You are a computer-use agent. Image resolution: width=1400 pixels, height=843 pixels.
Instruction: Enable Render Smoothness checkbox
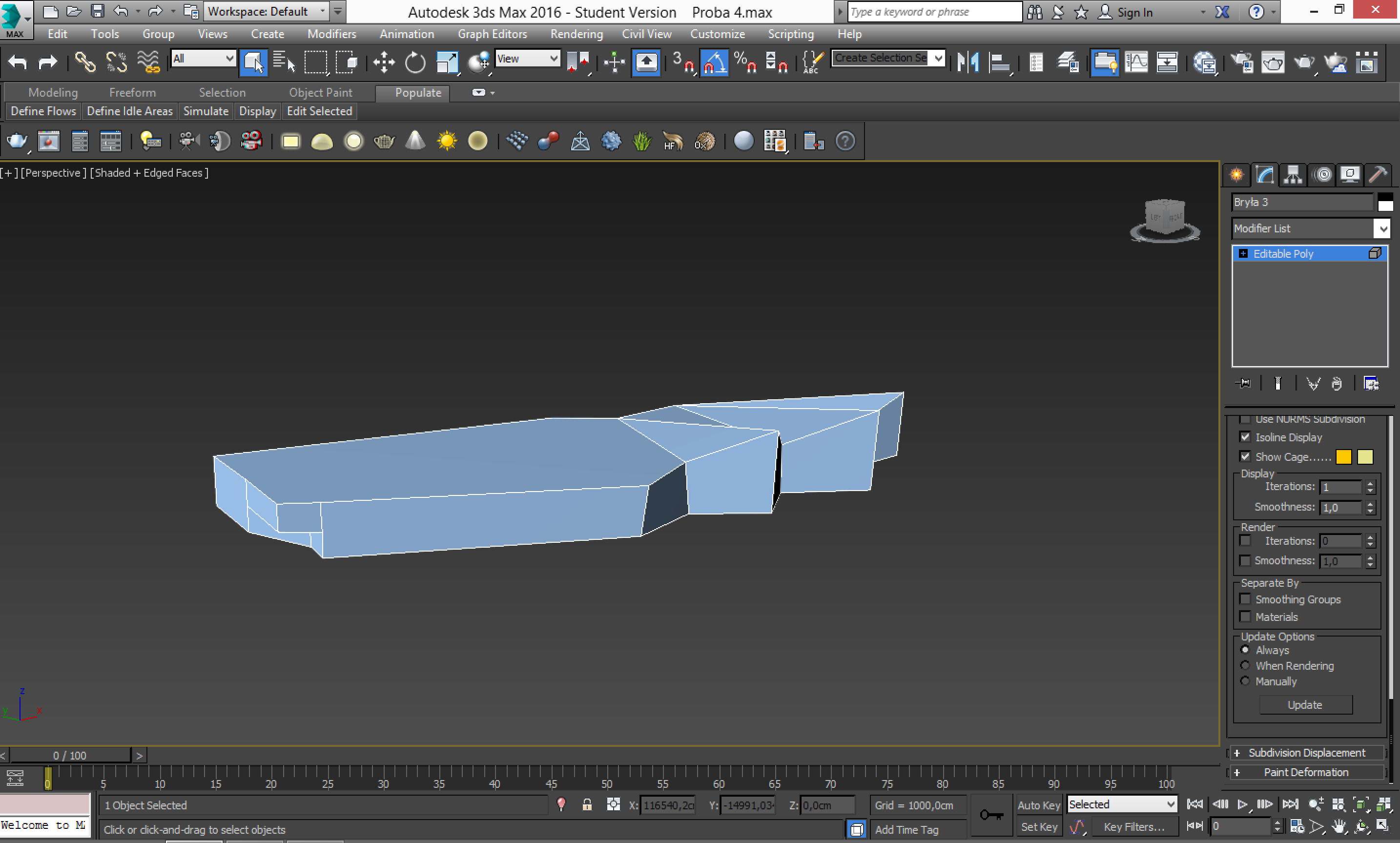point(1245,561)
